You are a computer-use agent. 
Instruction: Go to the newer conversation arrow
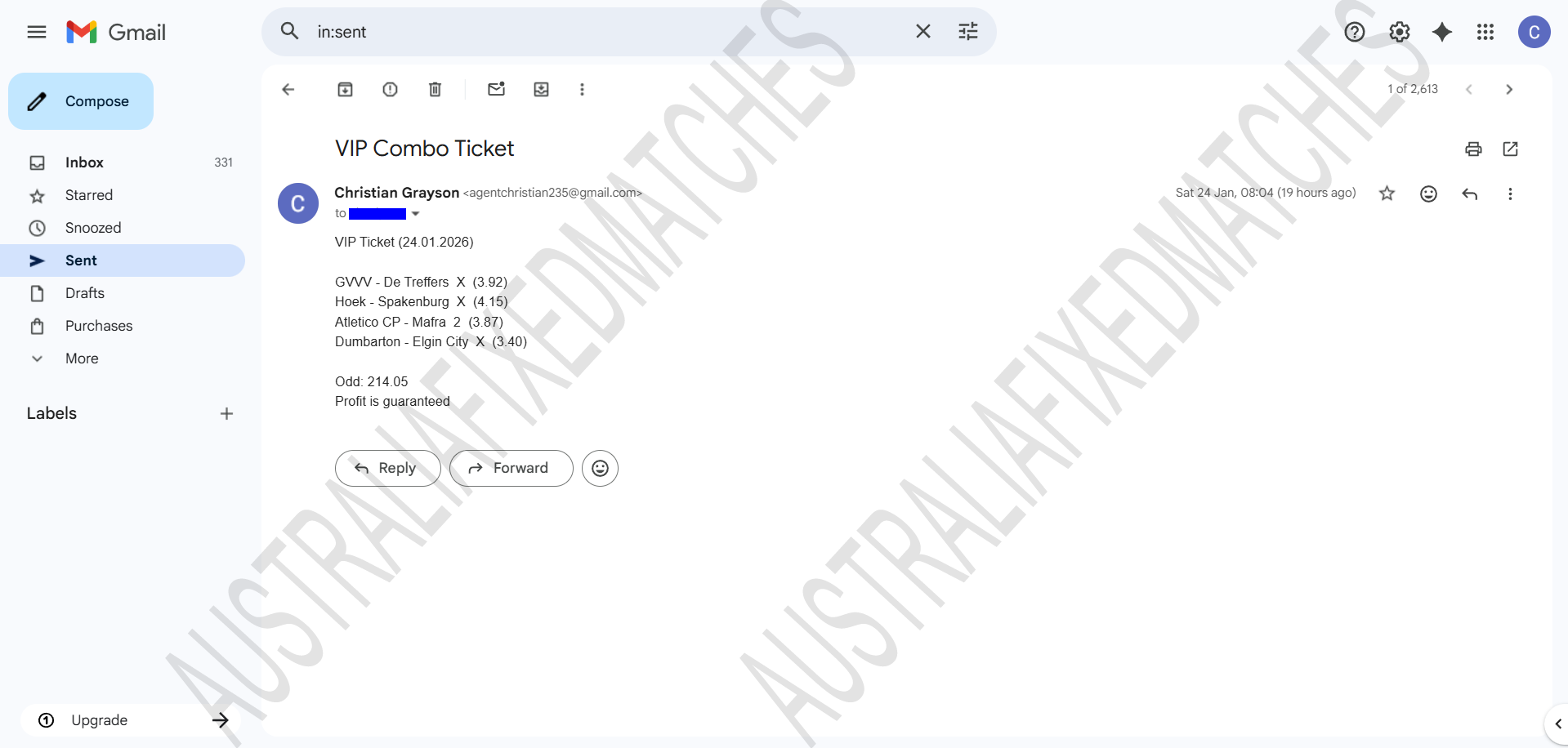1469,89
